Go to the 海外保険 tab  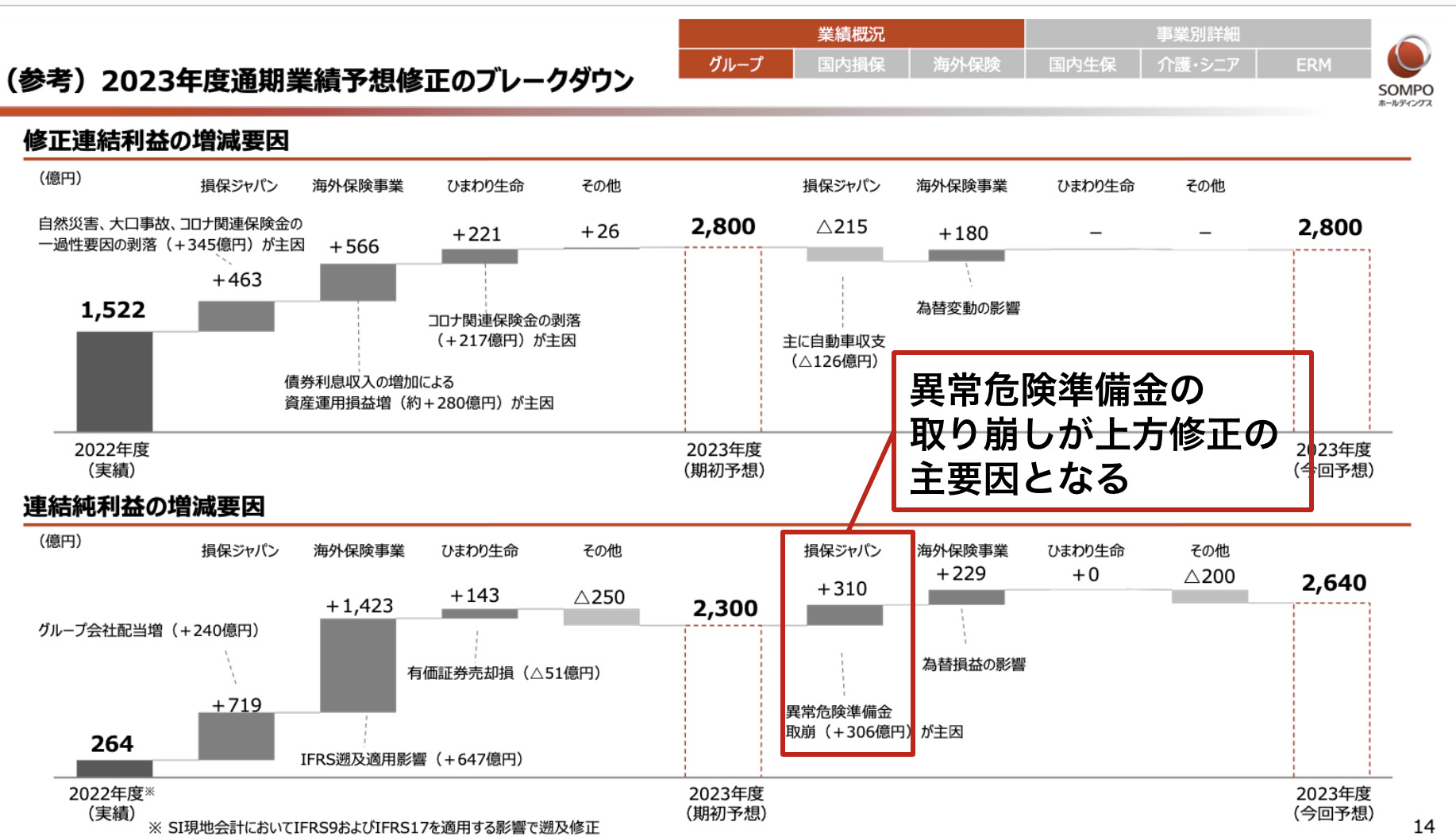(966, 64)
